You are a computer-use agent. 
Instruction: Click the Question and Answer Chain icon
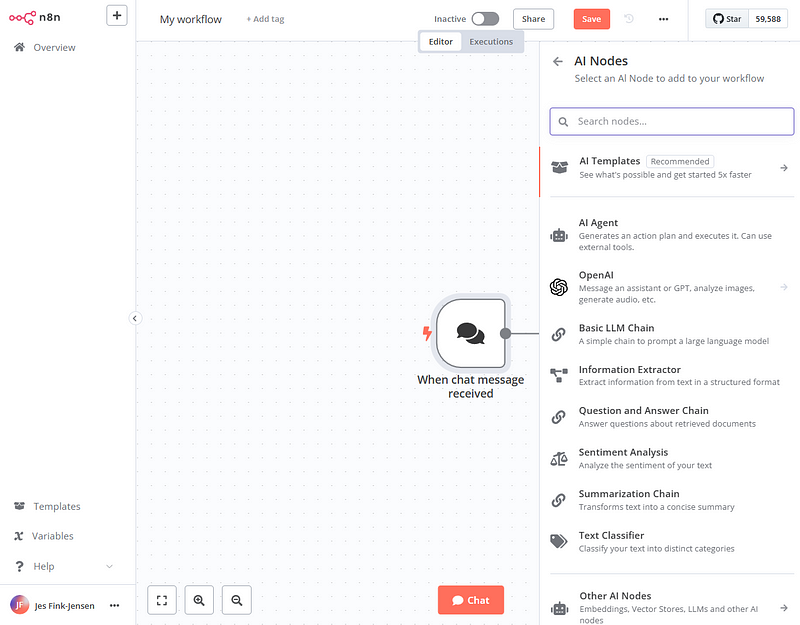pos(559,417)
